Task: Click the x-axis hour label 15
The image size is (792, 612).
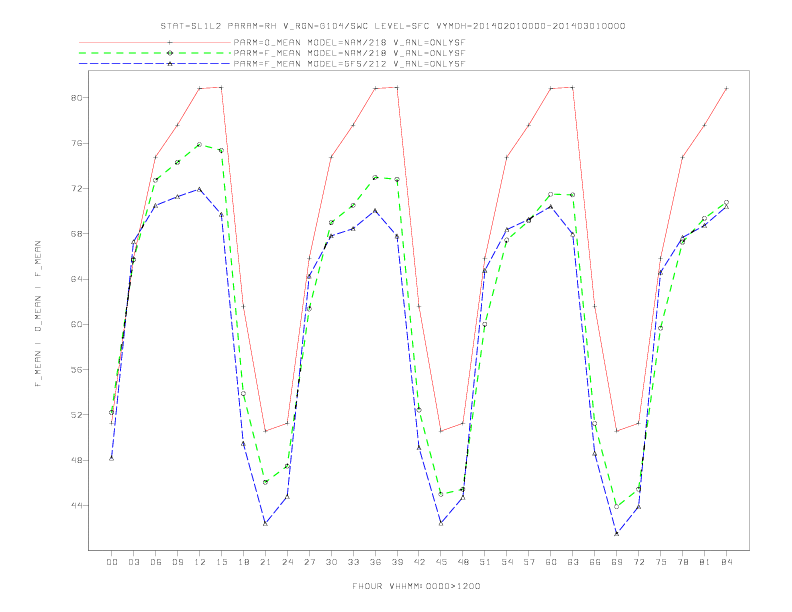Action: point(221,562)
